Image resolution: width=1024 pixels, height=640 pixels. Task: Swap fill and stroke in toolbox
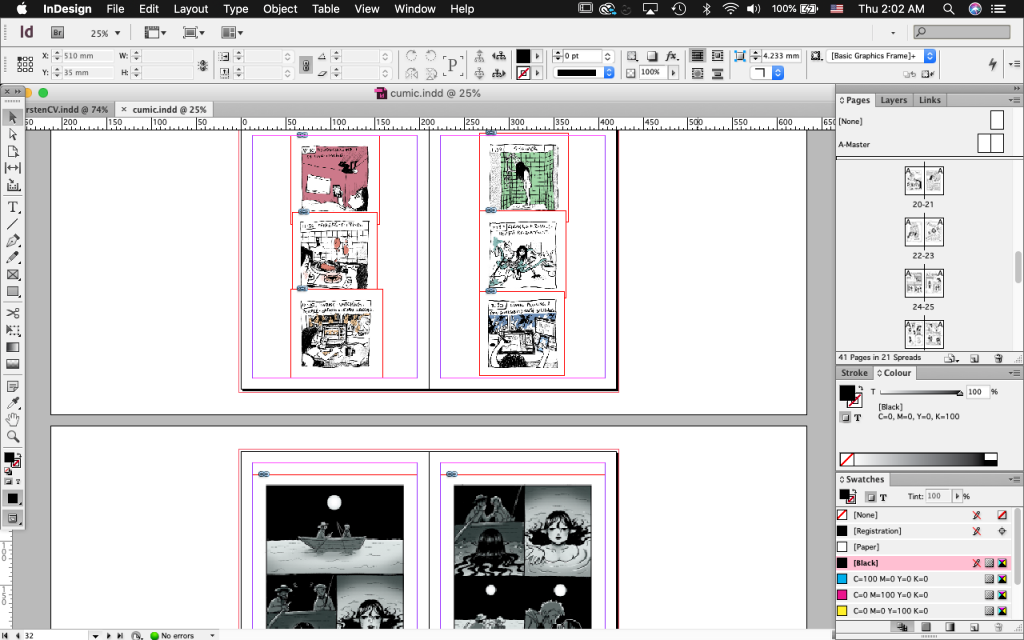tap(18, 455)
